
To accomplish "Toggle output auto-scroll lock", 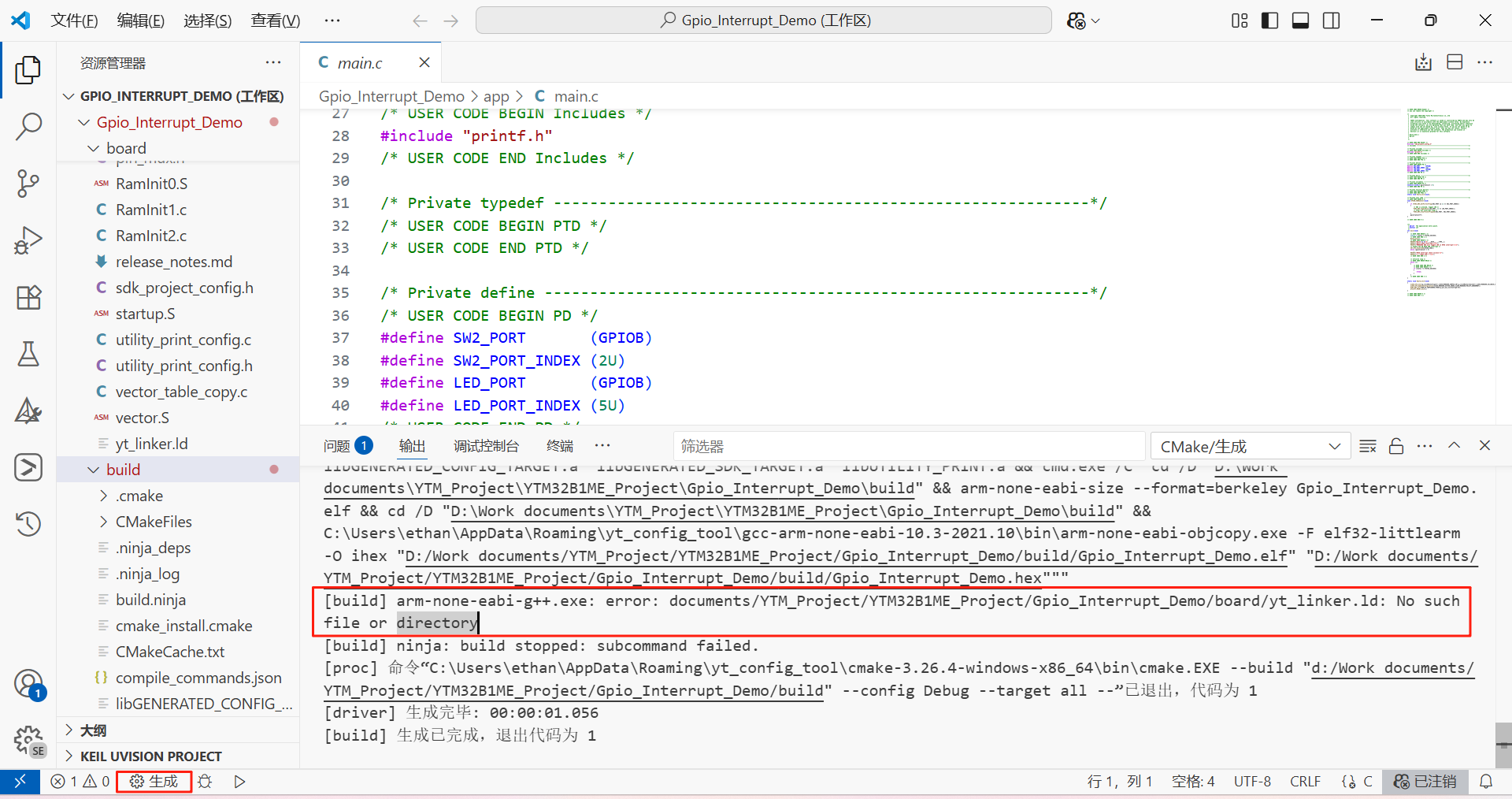I will [x=1396, y=446].
